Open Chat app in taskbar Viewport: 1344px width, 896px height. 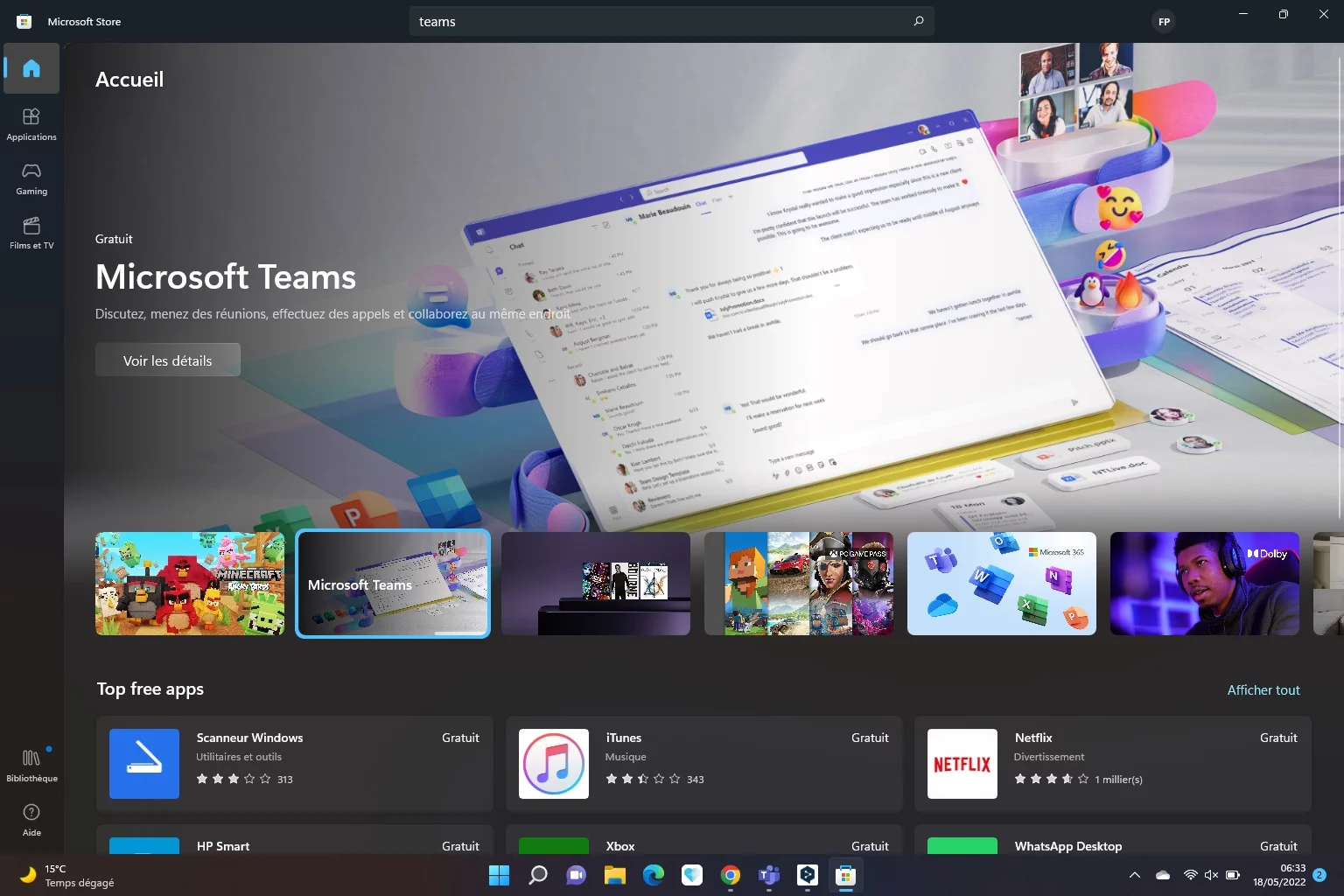[577, 875]
